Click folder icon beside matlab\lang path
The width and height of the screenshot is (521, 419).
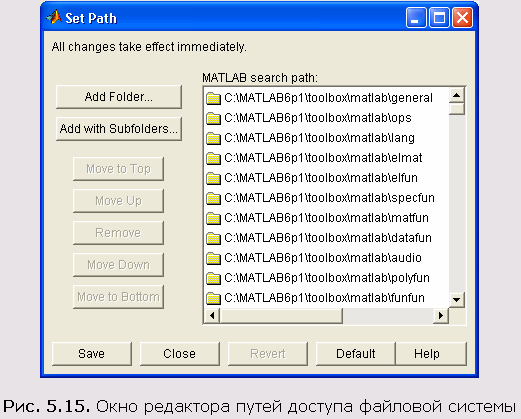pos(213,138)
